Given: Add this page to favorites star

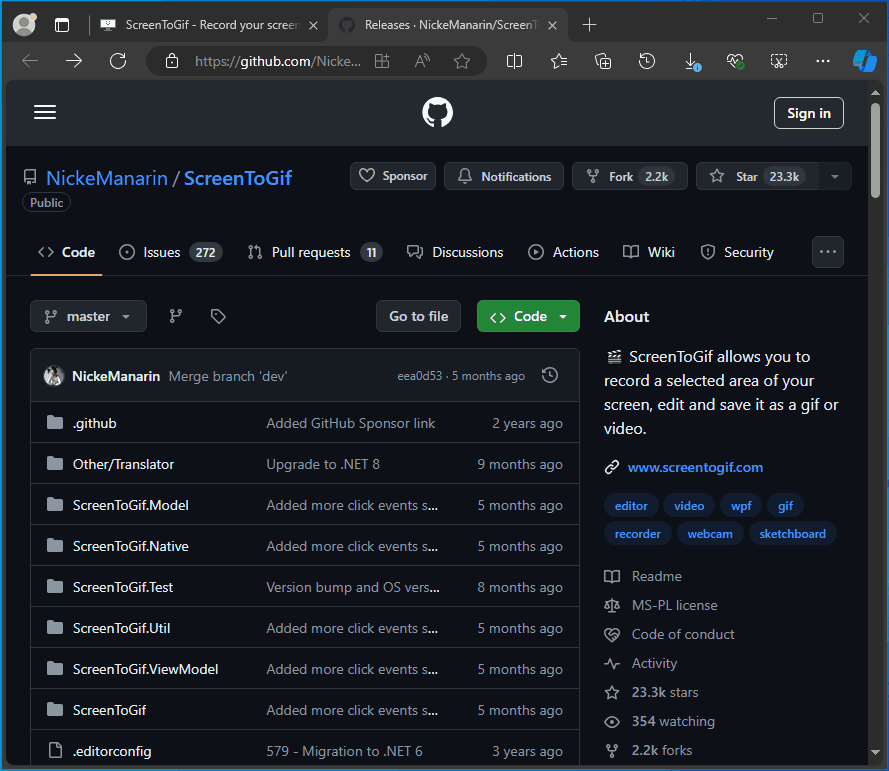Looking at the screenshot, I should tap(462, 61).
